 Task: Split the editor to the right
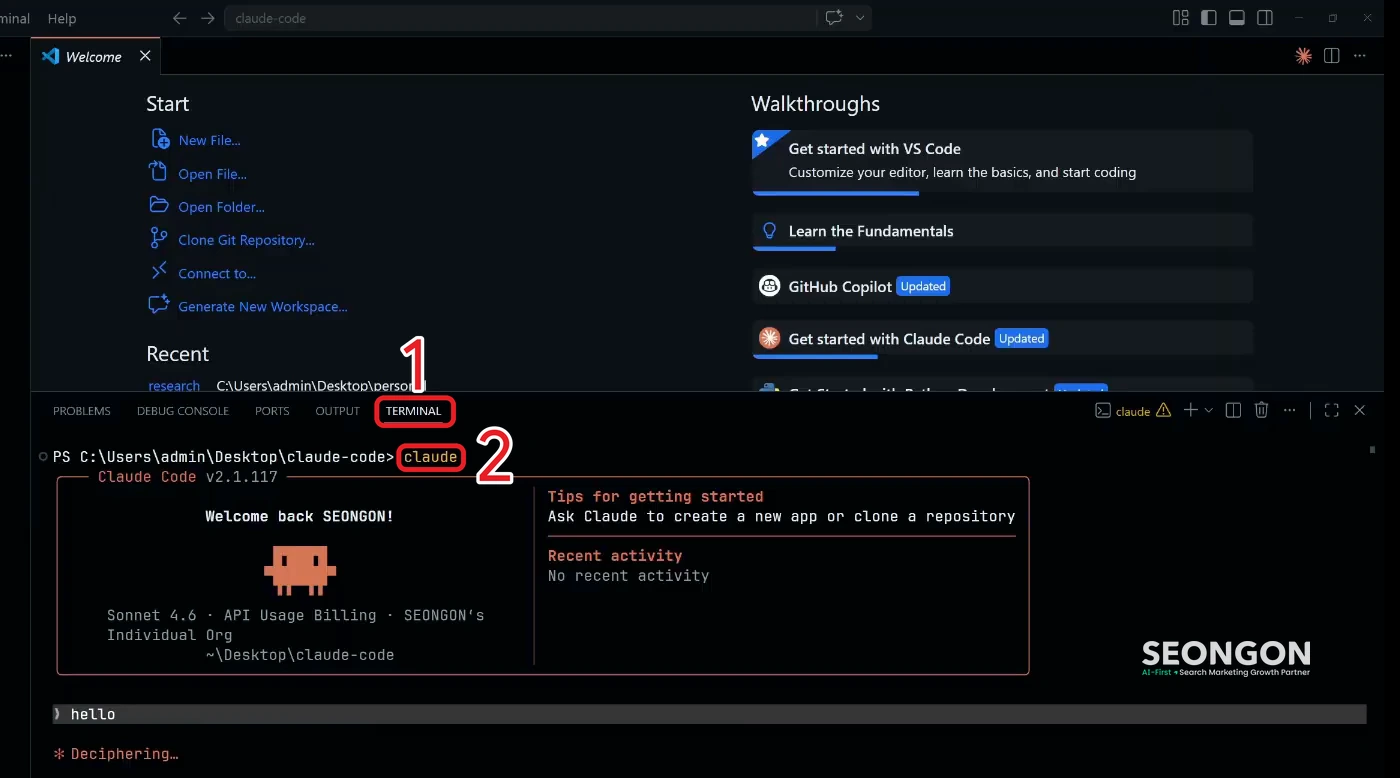point(1331,56)
